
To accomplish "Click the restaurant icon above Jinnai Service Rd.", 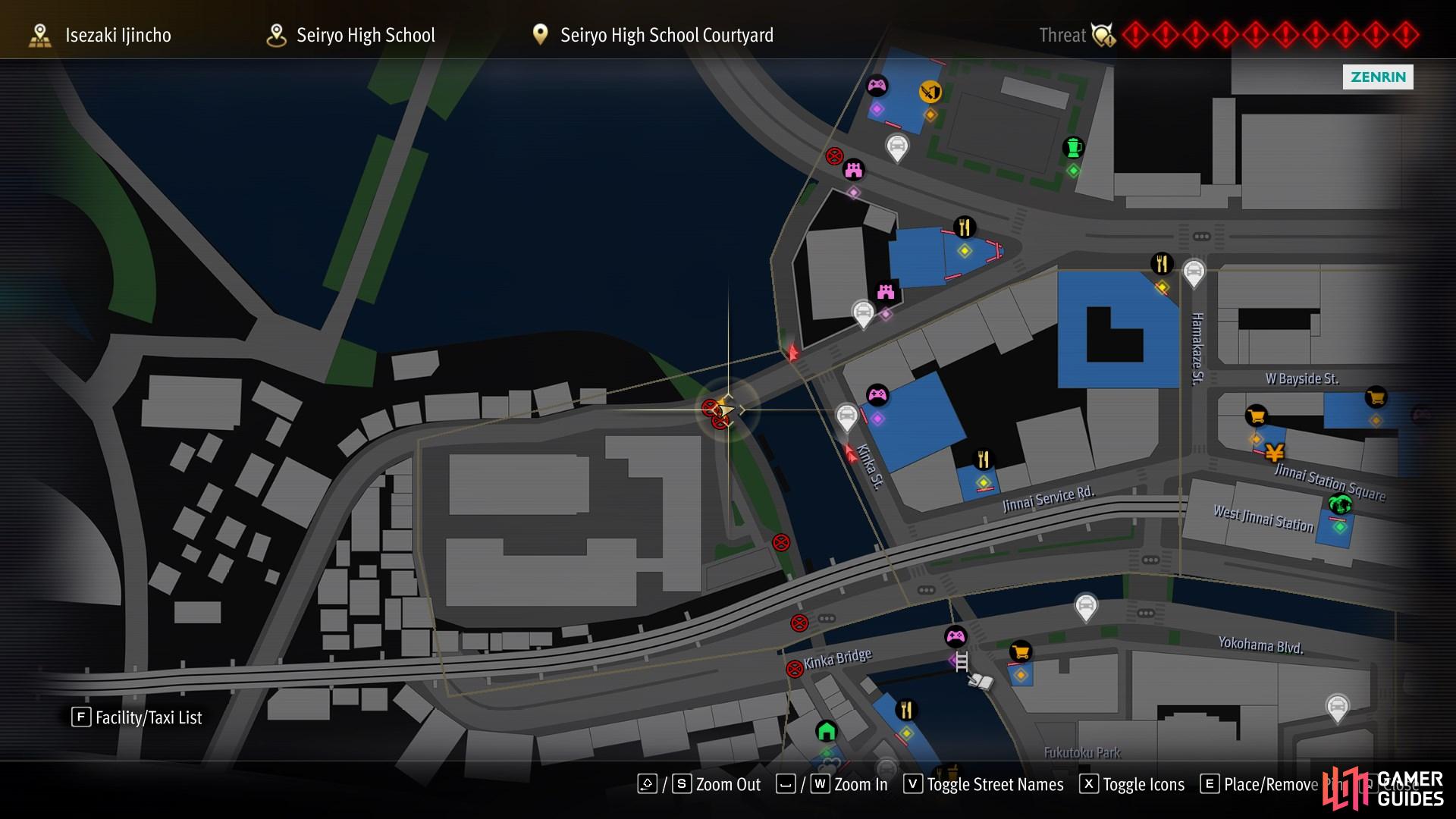I will click(x=983, y=459).
